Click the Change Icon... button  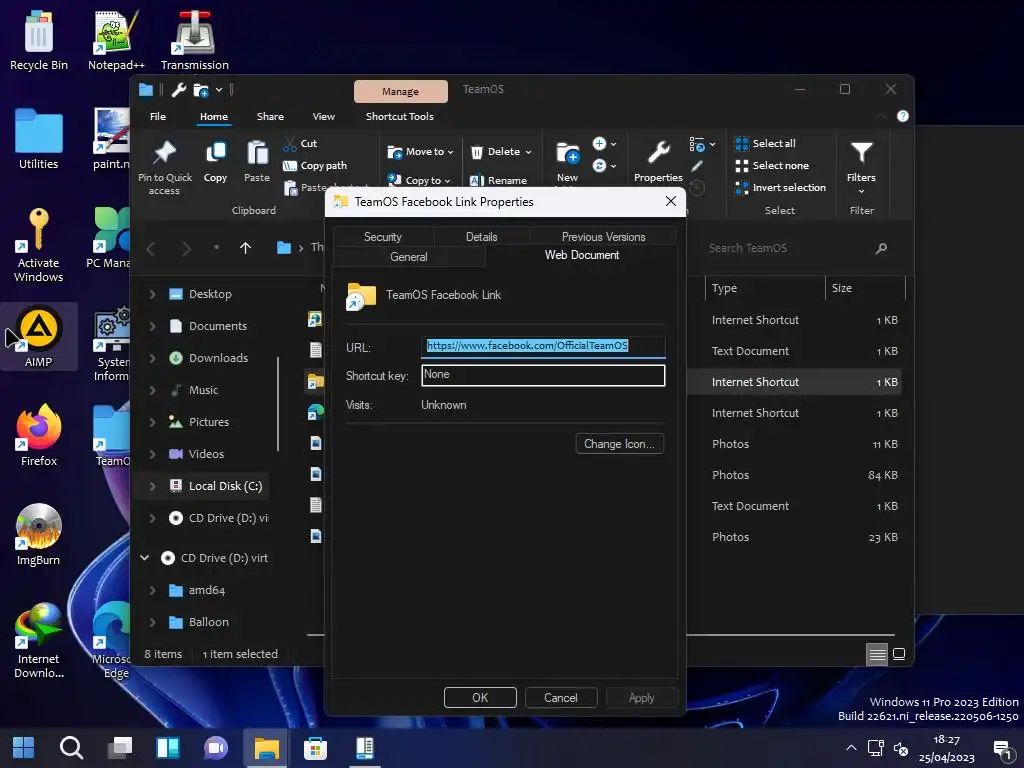(x=619, y=444)
